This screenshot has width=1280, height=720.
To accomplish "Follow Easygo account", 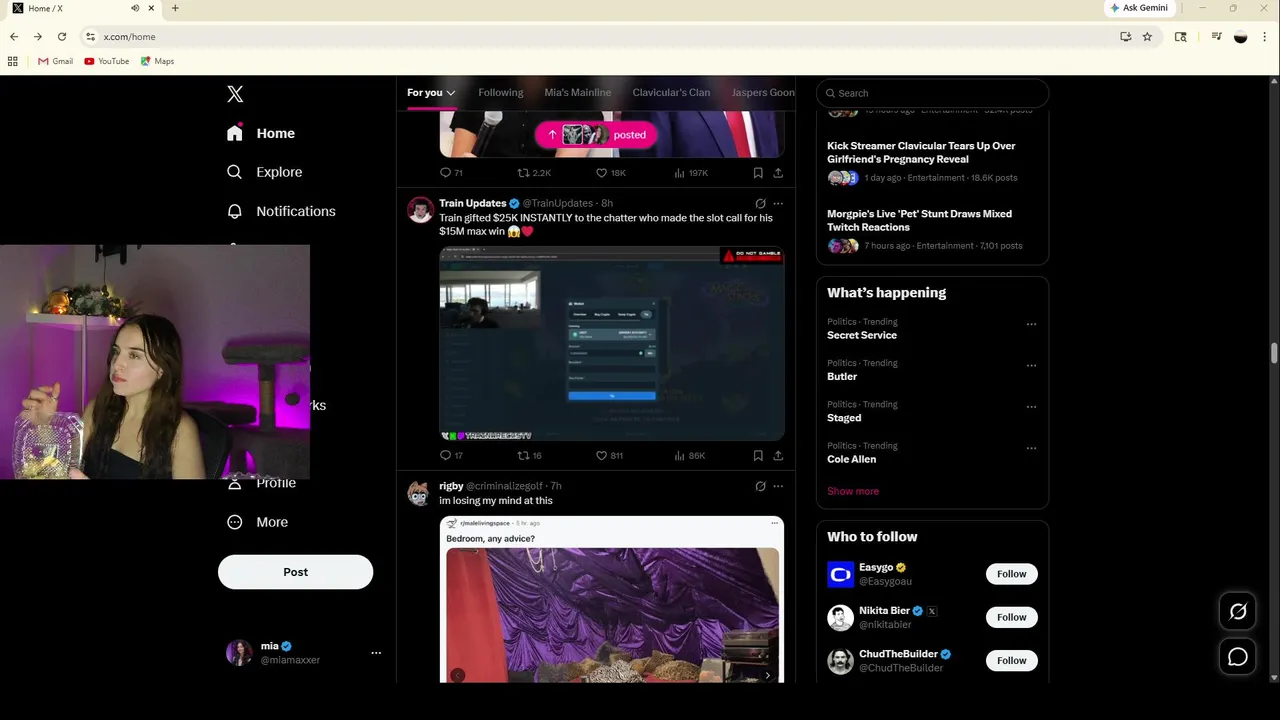I will (x=1011, y=574).
